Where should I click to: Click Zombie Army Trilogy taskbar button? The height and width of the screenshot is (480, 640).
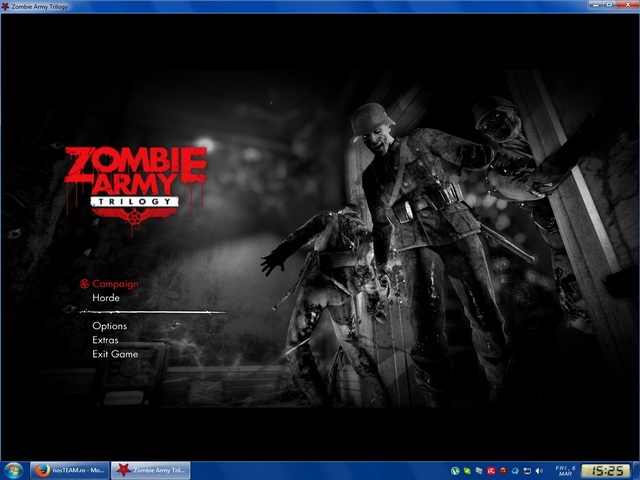[151, 470]
